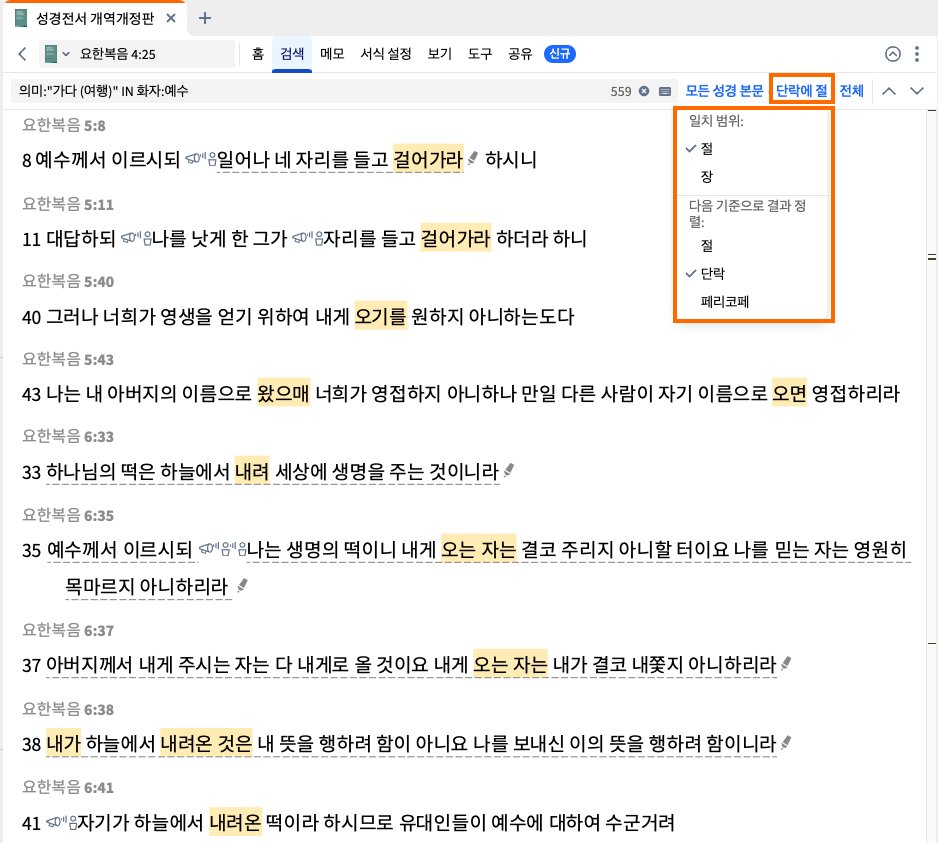Sort results by 페리코페

tap(724, 302)
